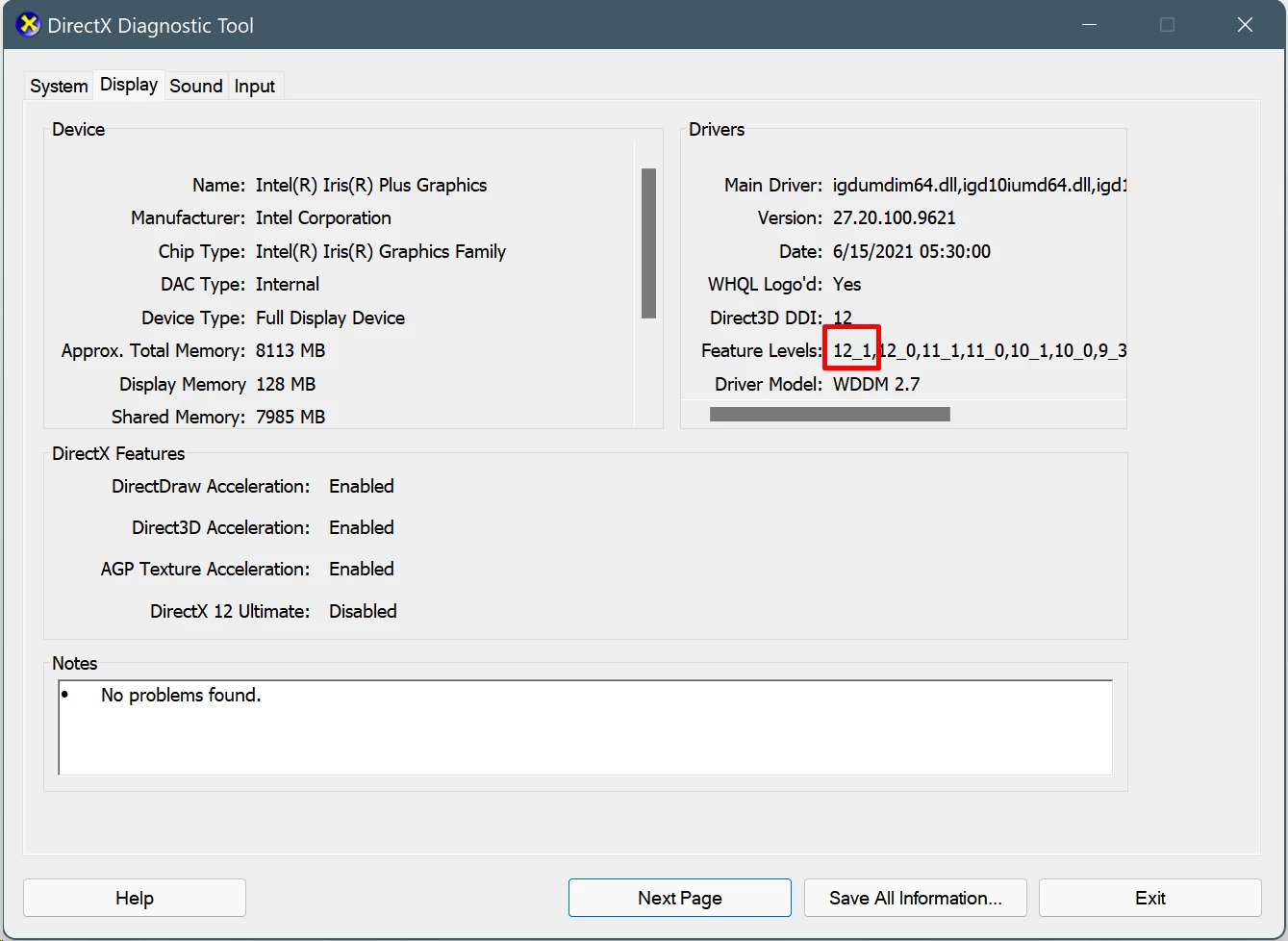Click driver date 6/15/2021 05:30:00
The width and height of the screenshot is (1288, 941).
(912, 251)
